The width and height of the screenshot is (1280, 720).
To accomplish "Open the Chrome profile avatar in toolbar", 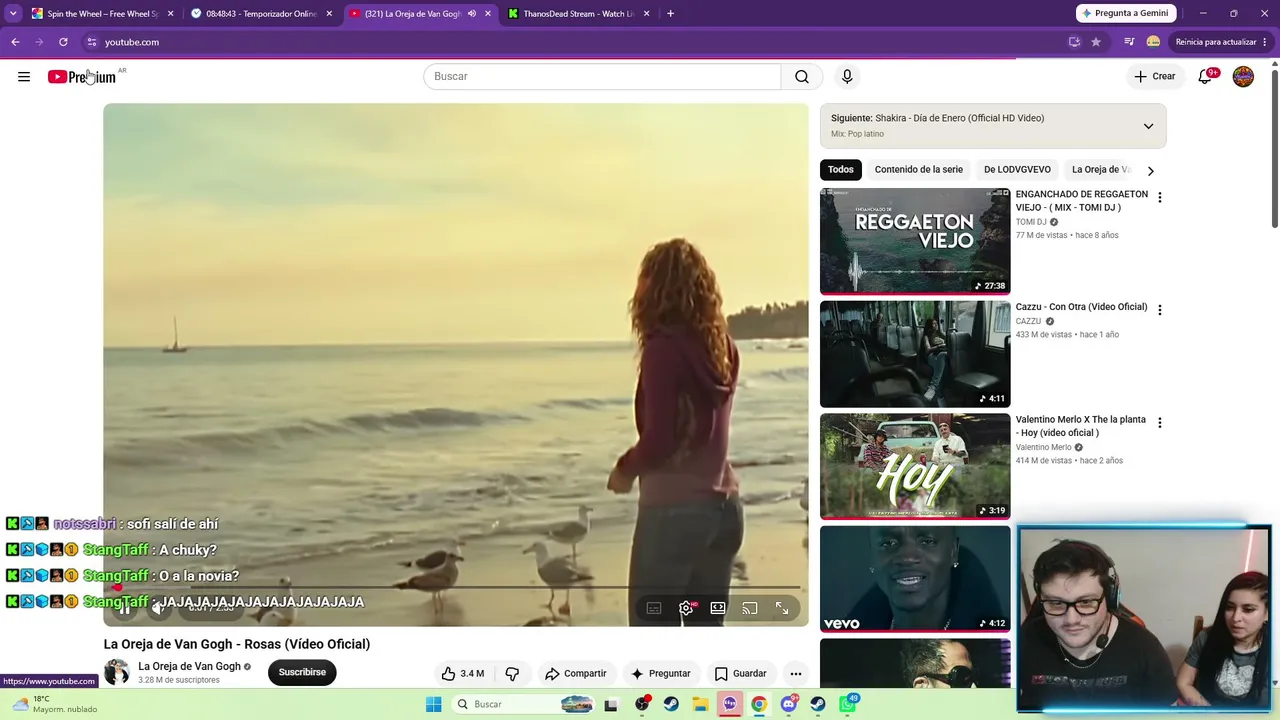I will pyautogui.click(x=1153, y=42).
